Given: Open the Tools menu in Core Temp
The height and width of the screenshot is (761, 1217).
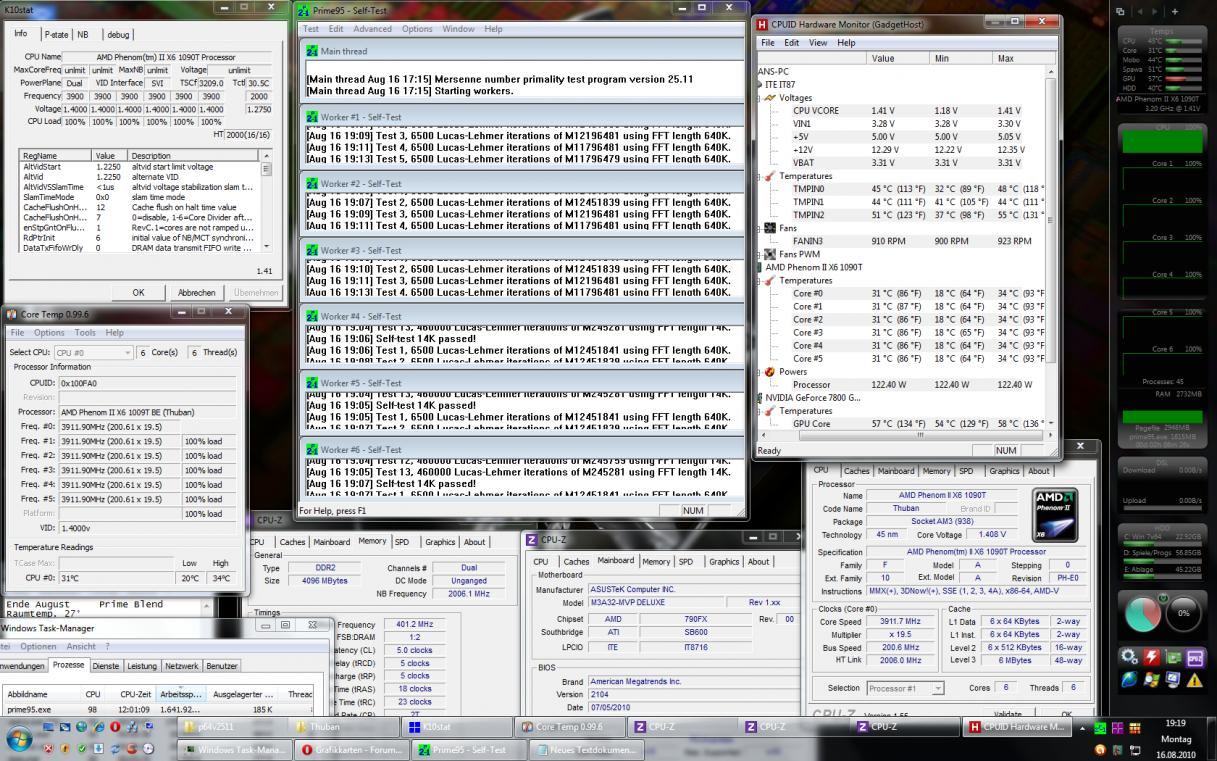Looking at the screenshot, I should [x=85, y=333].
